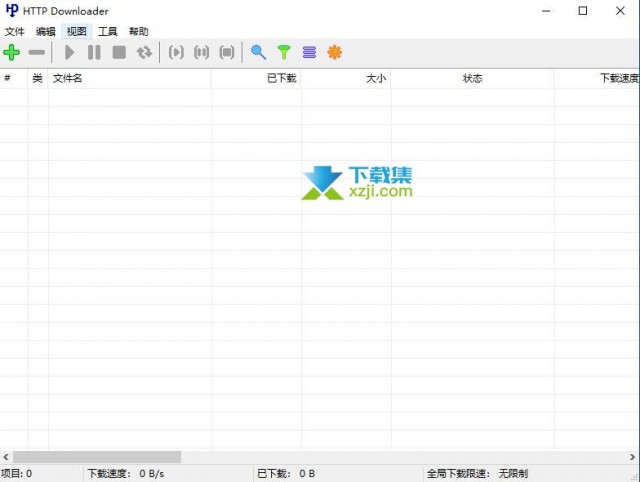Click the scrollbar left arrow
Viewport: 640px width, 482px height.
(6, 457)
